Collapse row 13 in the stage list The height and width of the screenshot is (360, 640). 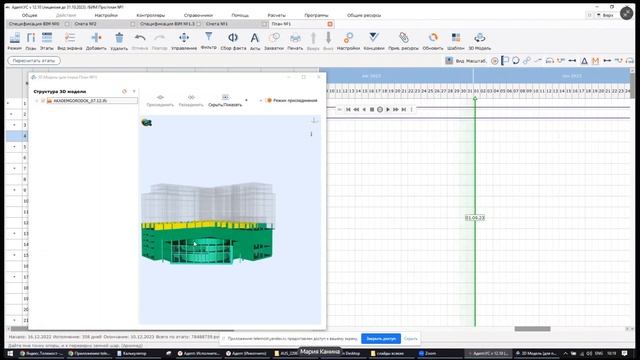14,233
